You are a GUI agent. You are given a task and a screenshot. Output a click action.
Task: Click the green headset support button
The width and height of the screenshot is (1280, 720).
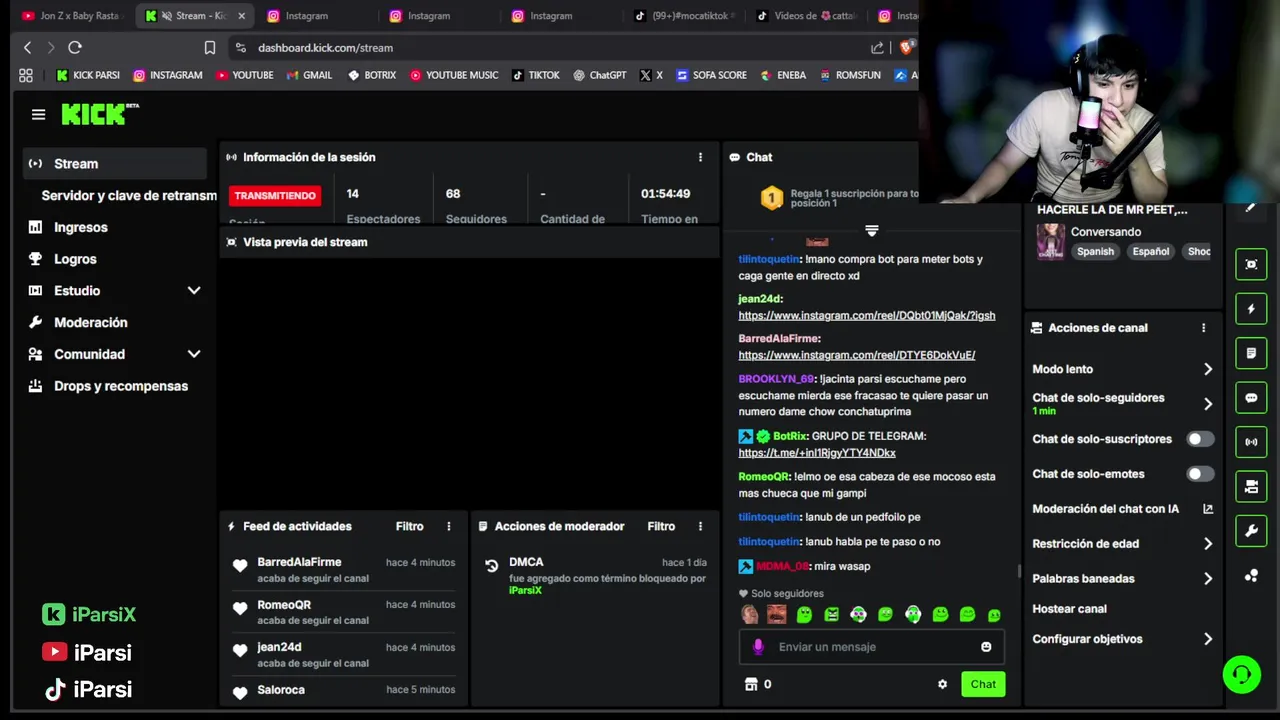pyautogui.click(x=1242, y=675)
